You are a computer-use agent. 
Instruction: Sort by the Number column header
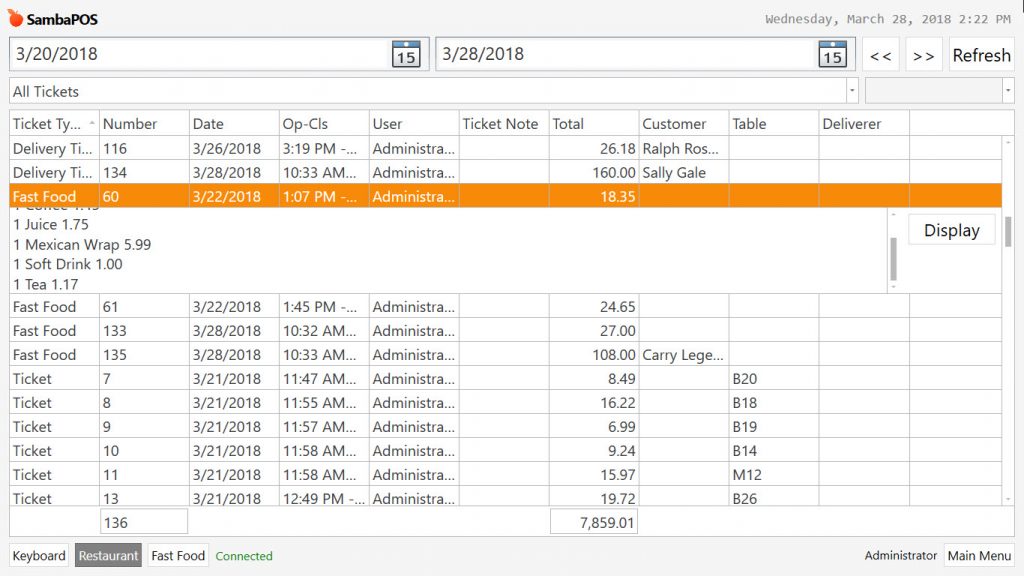[x=144, y=123]
